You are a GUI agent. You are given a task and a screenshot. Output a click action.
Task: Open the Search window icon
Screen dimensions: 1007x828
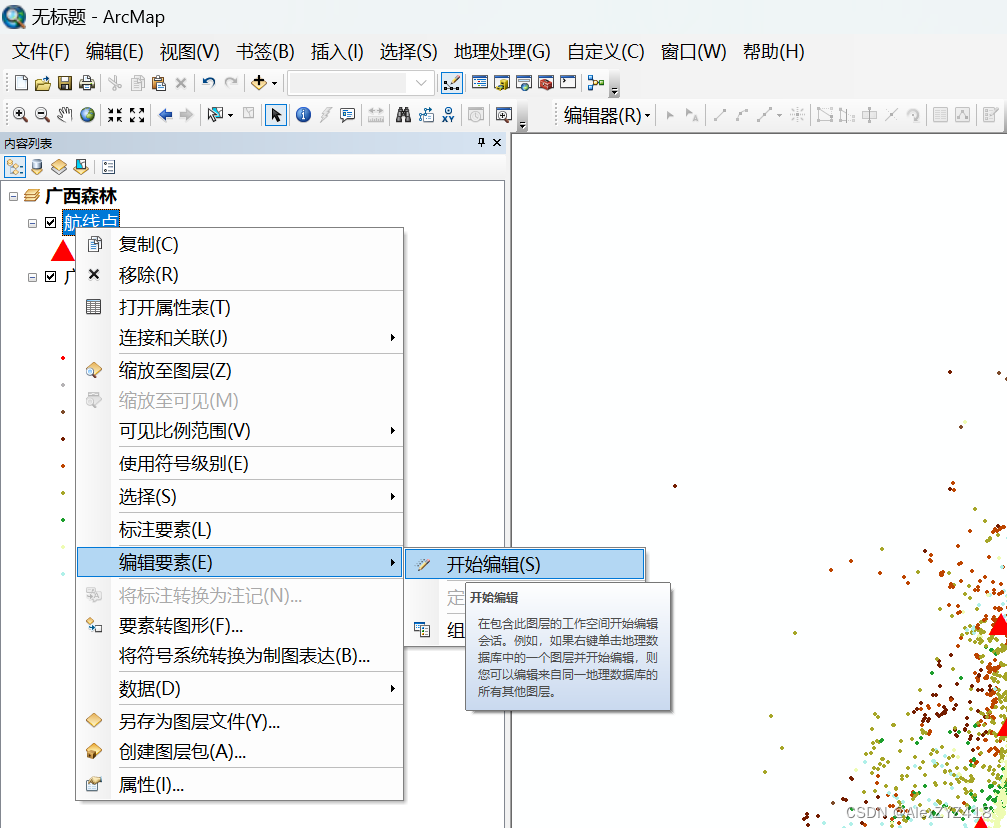point(524,83)
